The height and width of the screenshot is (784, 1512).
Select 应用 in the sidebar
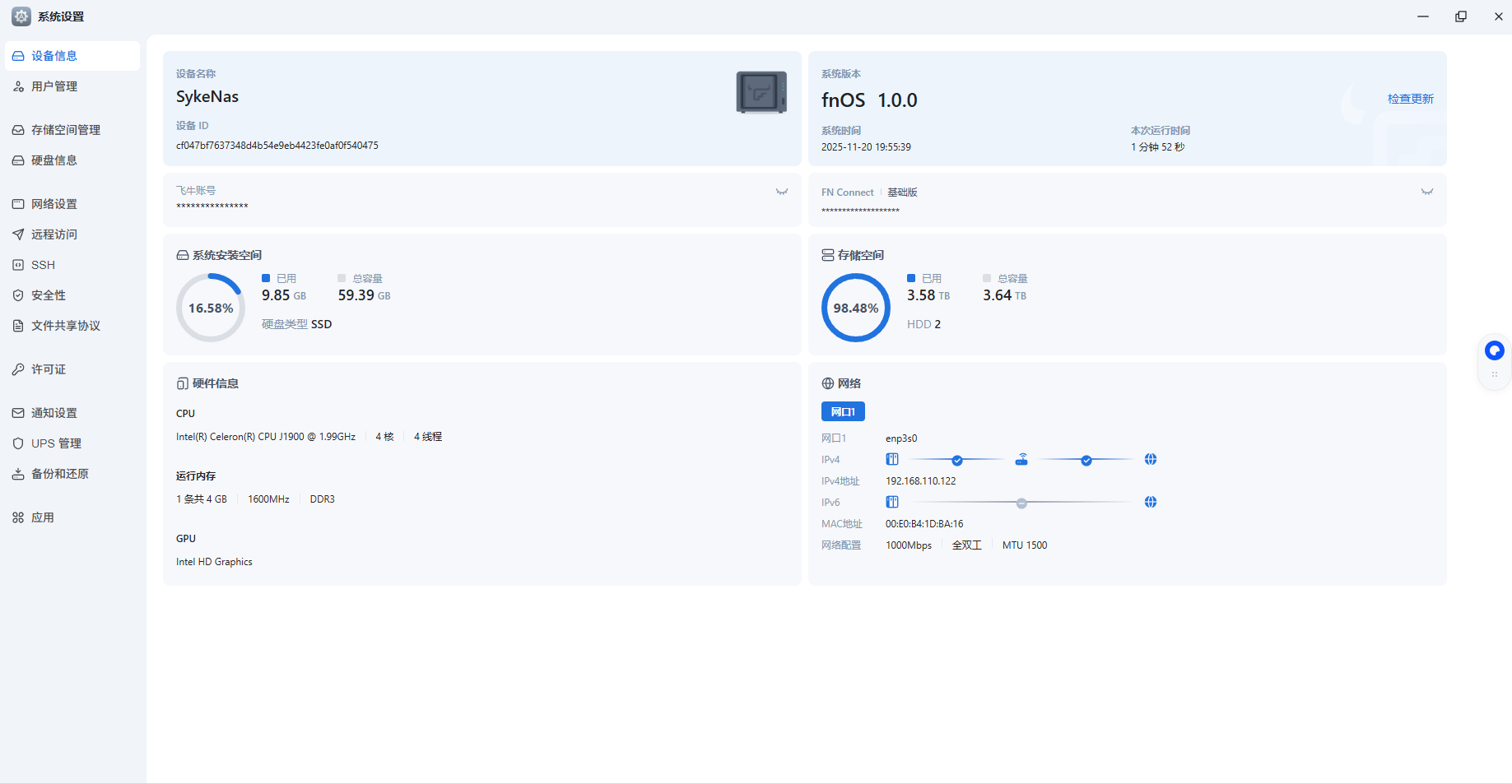tap(72, 517)
